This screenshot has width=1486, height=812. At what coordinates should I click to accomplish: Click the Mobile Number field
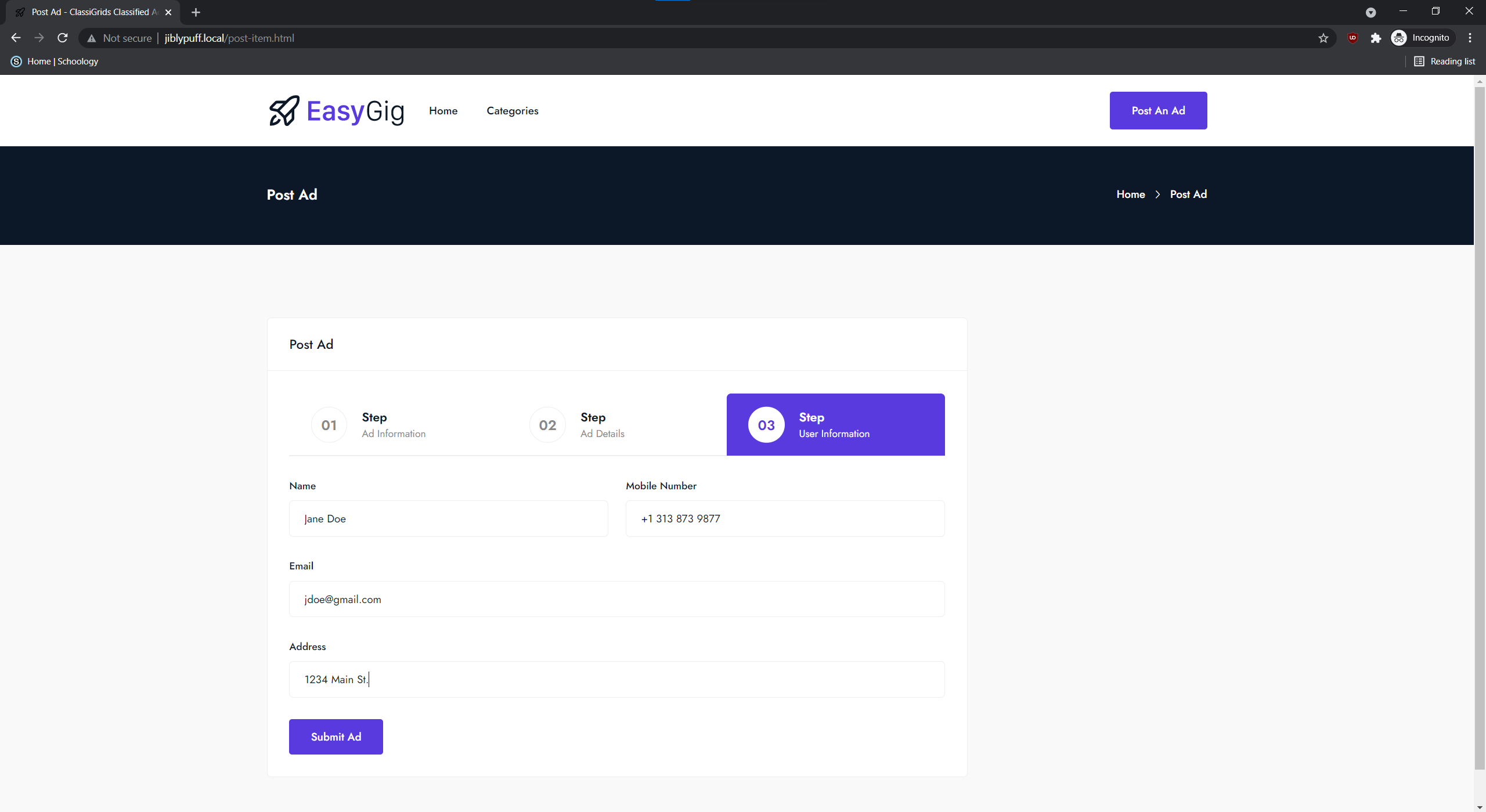tap(785, 519)
